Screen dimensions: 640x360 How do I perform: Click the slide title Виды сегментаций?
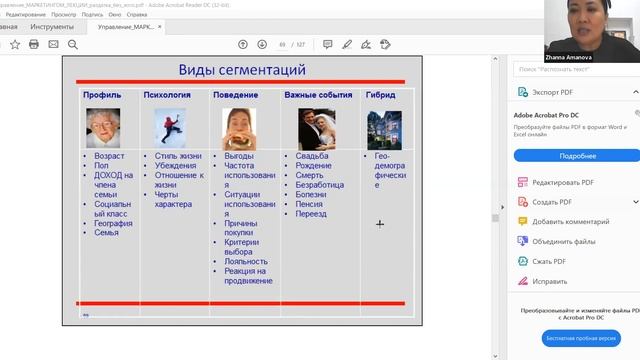[x=242, y=70]
